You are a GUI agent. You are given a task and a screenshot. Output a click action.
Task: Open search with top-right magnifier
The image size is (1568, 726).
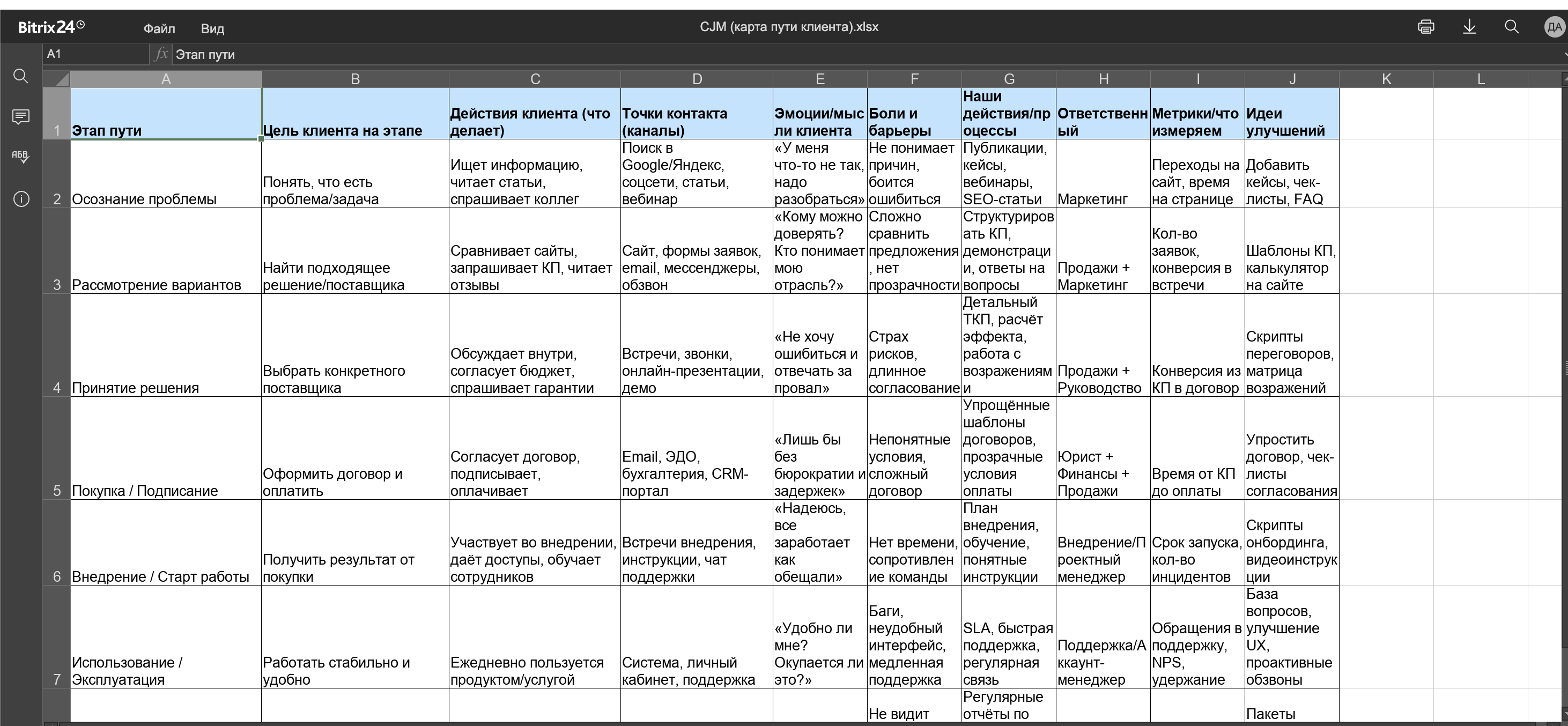[1511, 27]
